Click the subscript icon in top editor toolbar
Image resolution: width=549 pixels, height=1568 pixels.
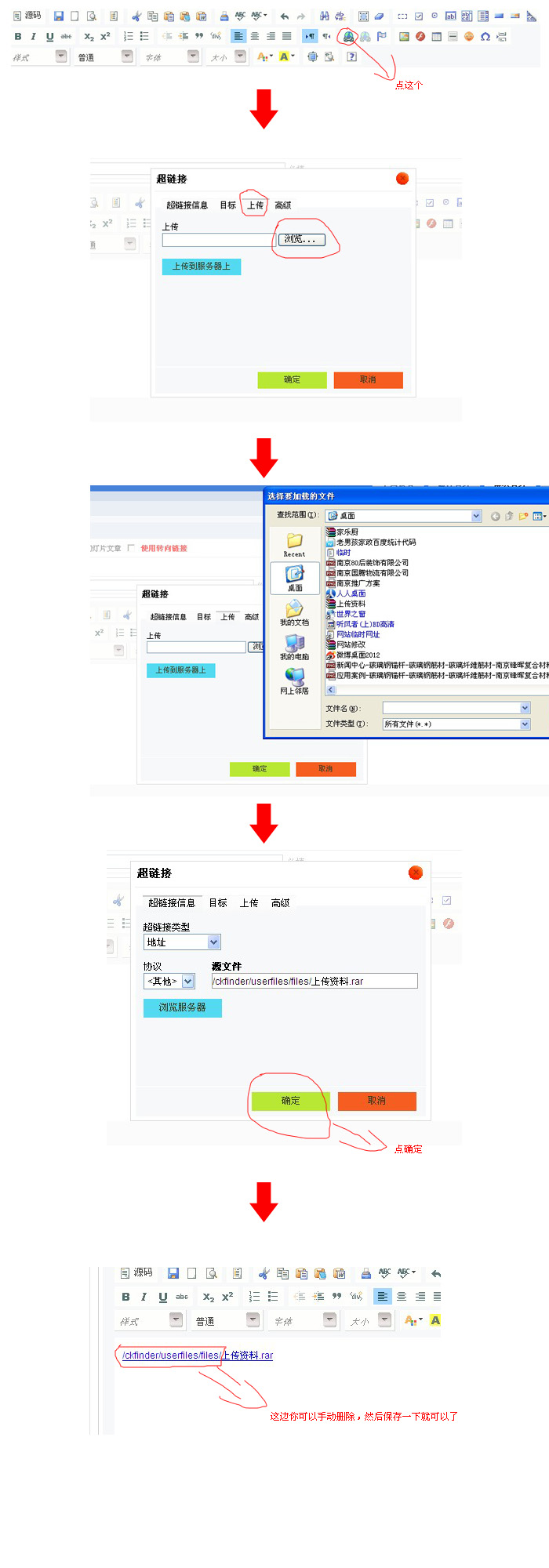click(89, 36)
